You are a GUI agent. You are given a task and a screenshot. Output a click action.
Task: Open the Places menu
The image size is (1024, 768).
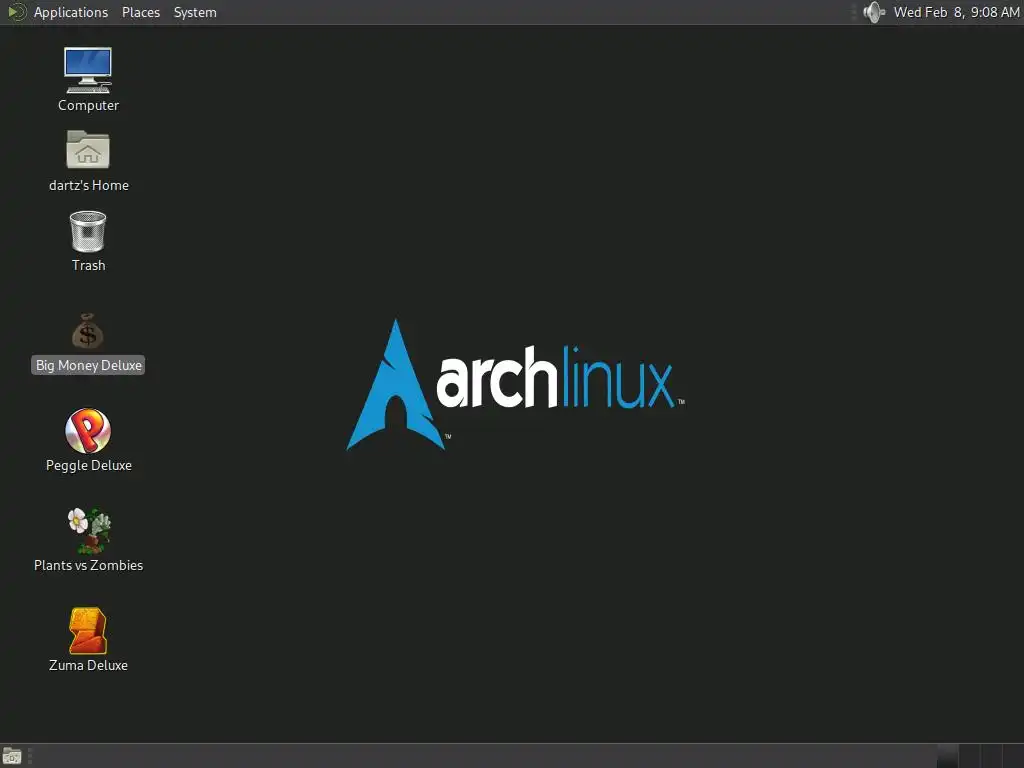140,12
